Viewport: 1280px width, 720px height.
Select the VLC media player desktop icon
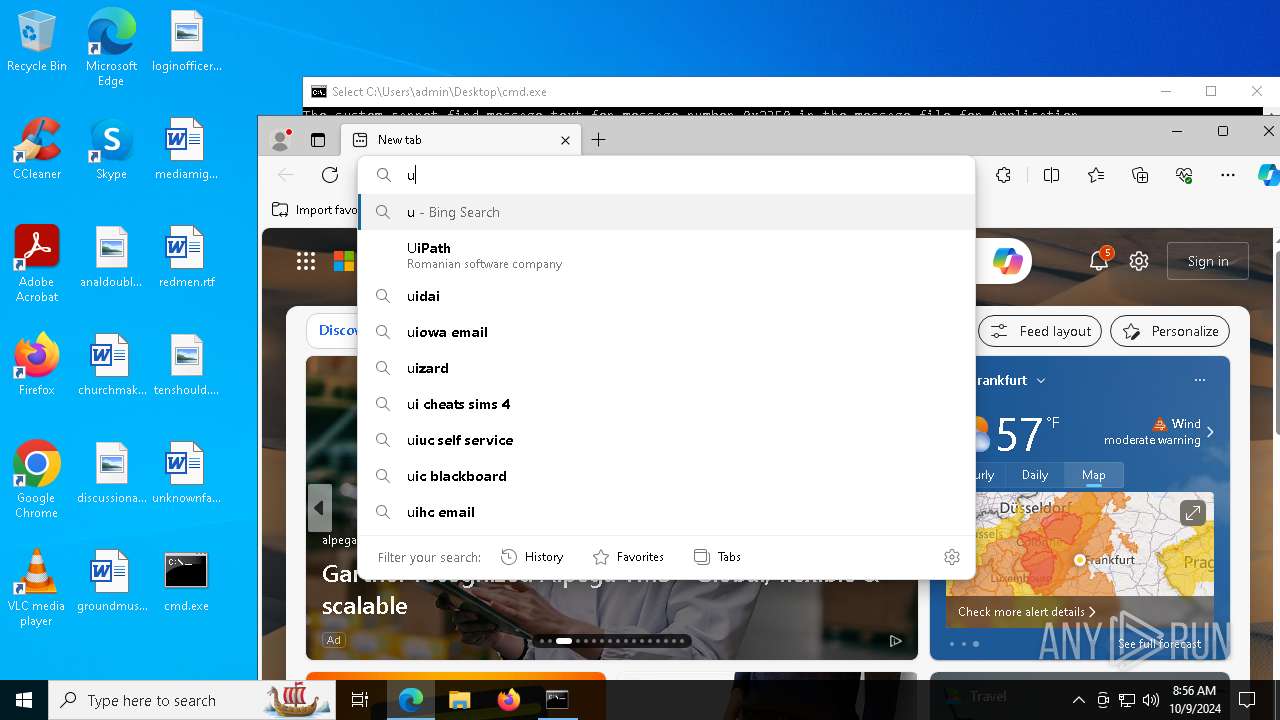tap(37, 588)
